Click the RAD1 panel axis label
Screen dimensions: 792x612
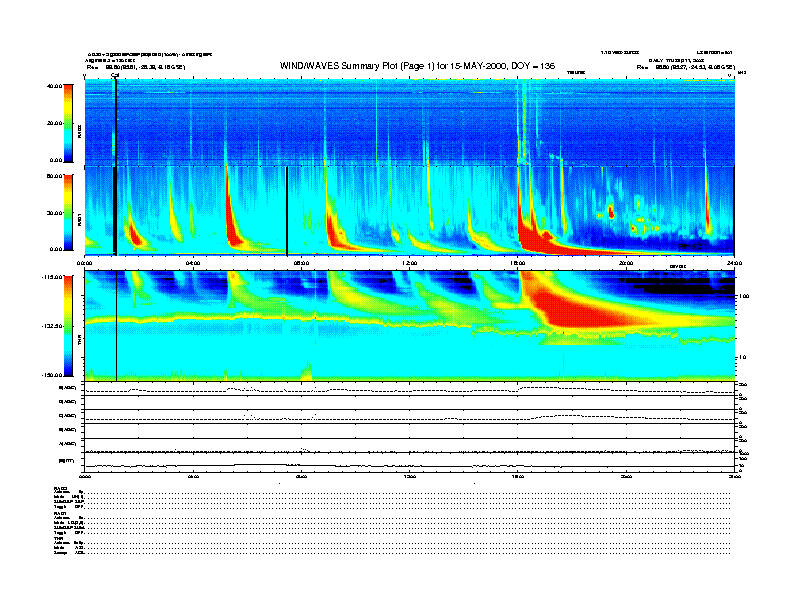point(79,219)
